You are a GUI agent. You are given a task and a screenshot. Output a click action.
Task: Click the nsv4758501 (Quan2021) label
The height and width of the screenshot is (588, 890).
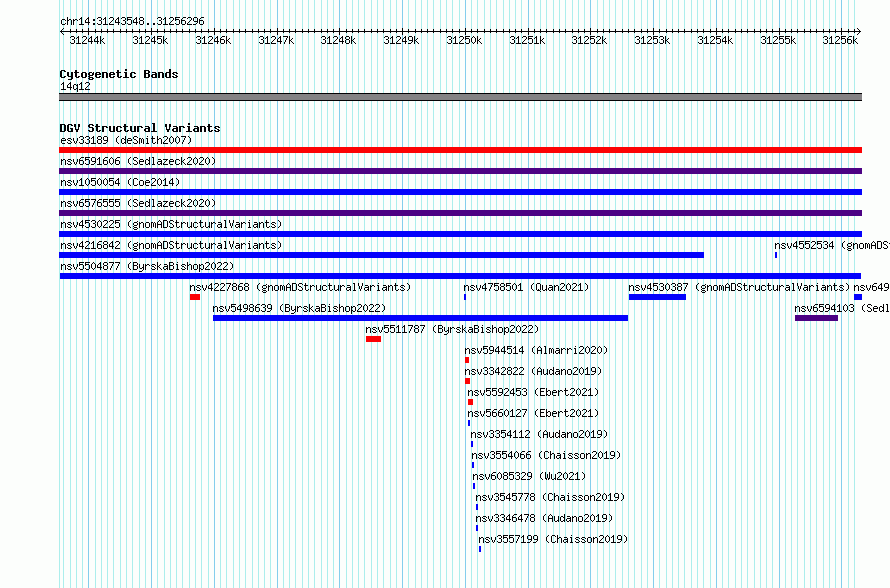coord(526,287)
